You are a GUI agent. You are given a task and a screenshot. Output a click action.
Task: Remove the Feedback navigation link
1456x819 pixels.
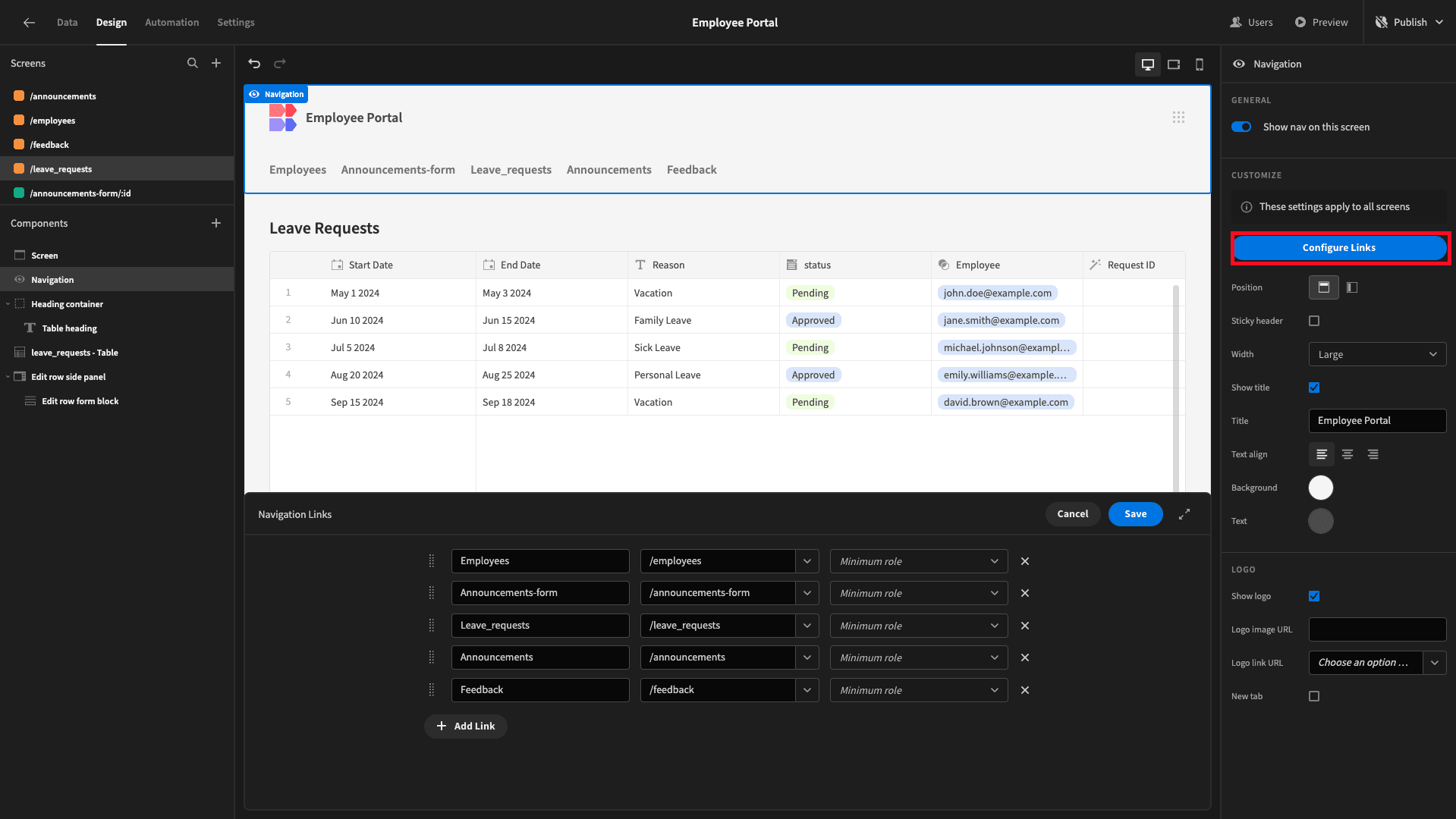(1025, 690)
